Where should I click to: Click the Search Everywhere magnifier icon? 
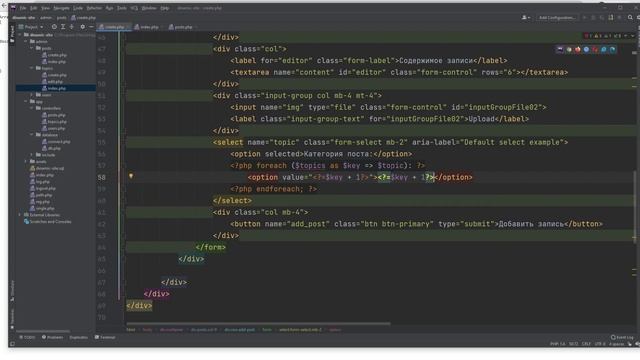tap(630, 18)
